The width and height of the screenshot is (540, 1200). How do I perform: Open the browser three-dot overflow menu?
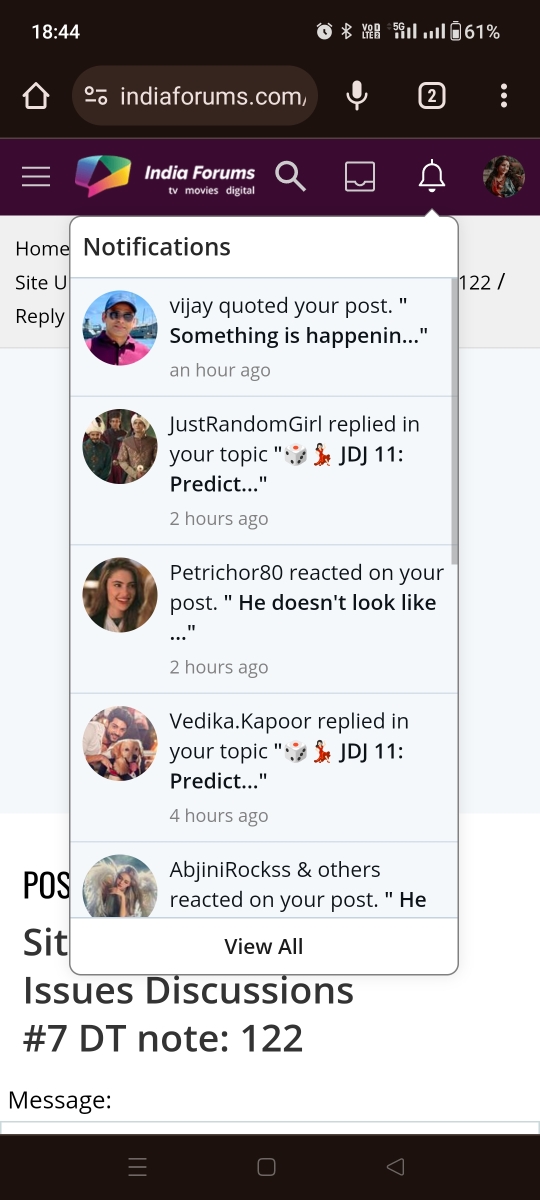[503, 96]
